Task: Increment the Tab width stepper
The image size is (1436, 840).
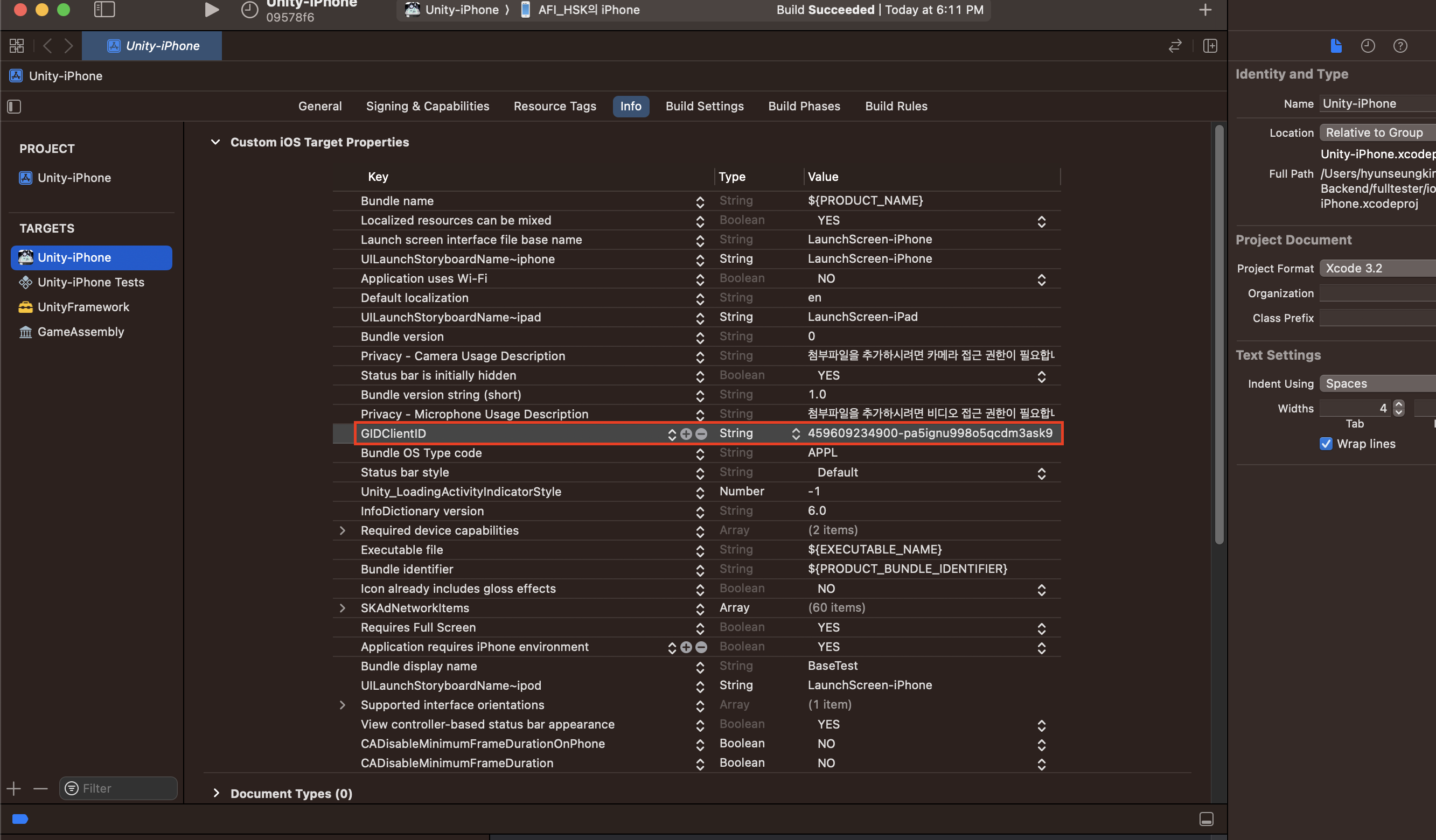Action: [x=1398, y=404]
